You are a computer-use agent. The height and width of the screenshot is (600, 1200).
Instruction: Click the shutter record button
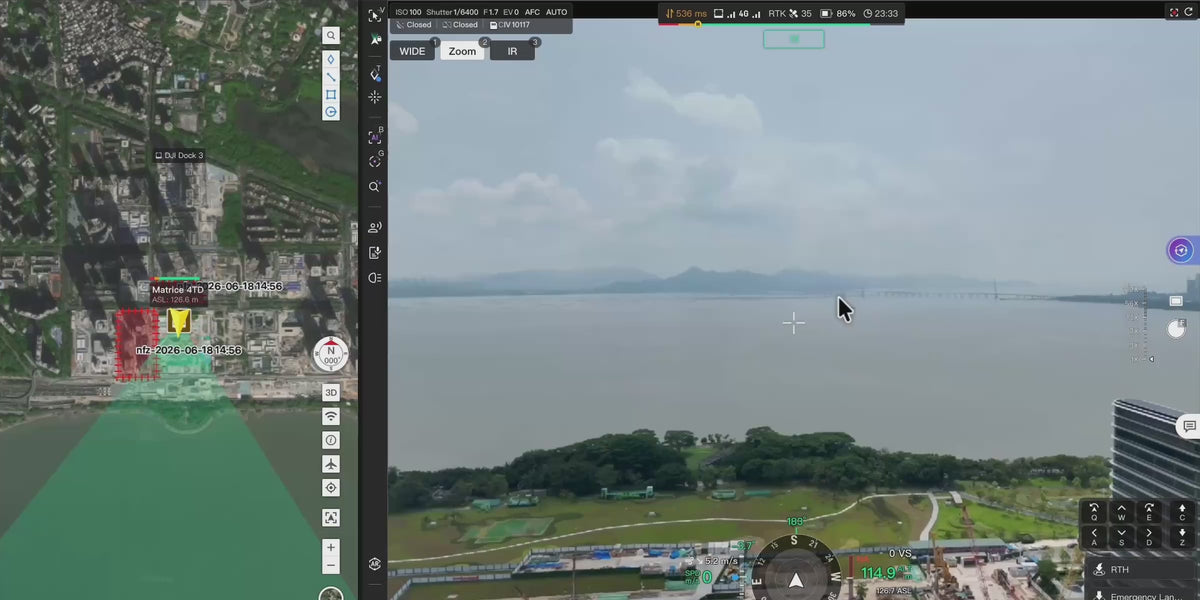click(1176, 329)
